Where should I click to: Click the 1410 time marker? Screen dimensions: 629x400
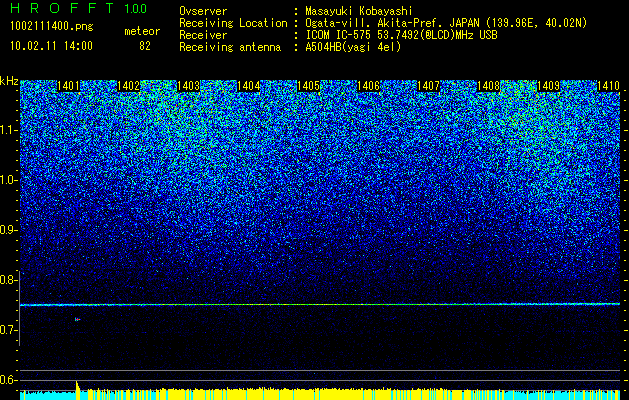coord(608,86)
